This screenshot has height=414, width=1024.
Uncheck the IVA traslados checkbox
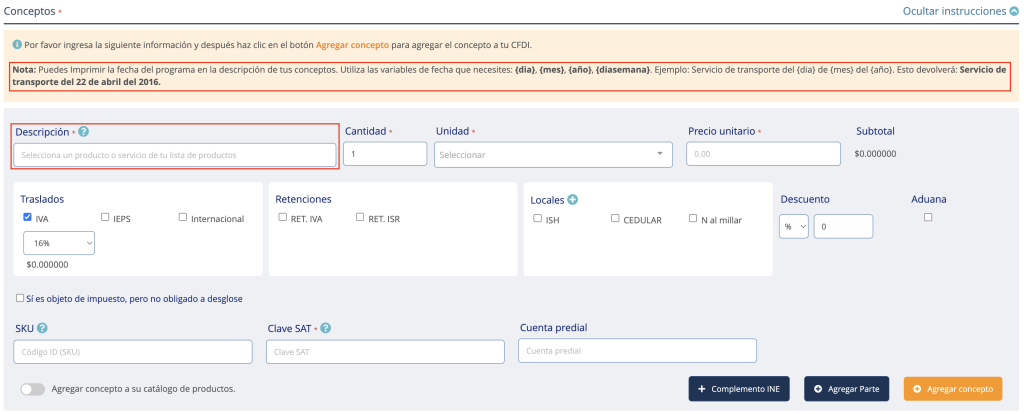pos(28,217)
